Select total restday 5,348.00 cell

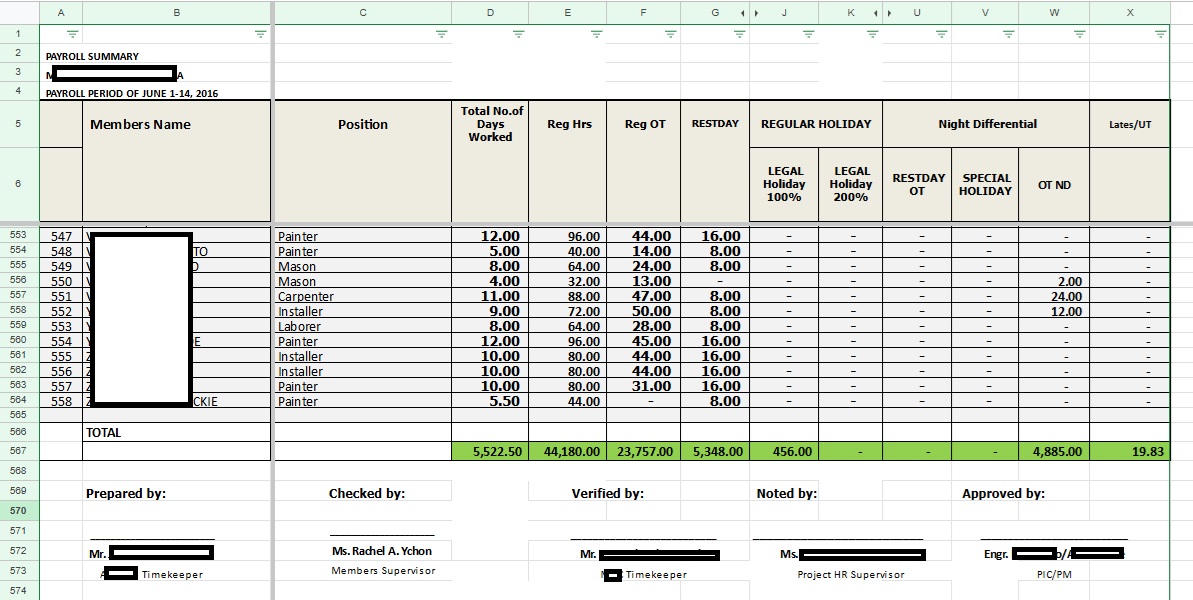coord(715,451)
